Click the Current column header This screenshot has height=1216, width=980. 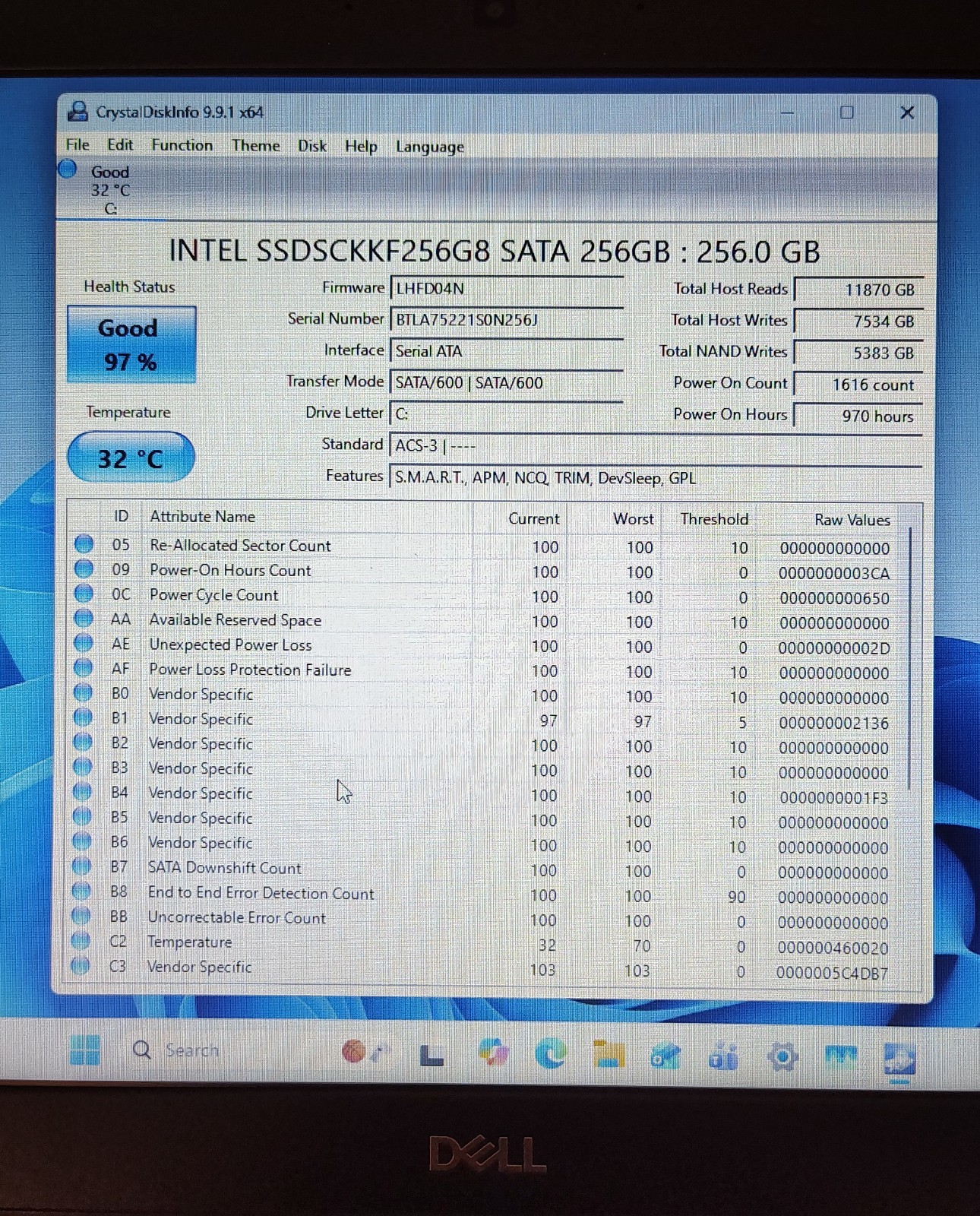(533, 518)
